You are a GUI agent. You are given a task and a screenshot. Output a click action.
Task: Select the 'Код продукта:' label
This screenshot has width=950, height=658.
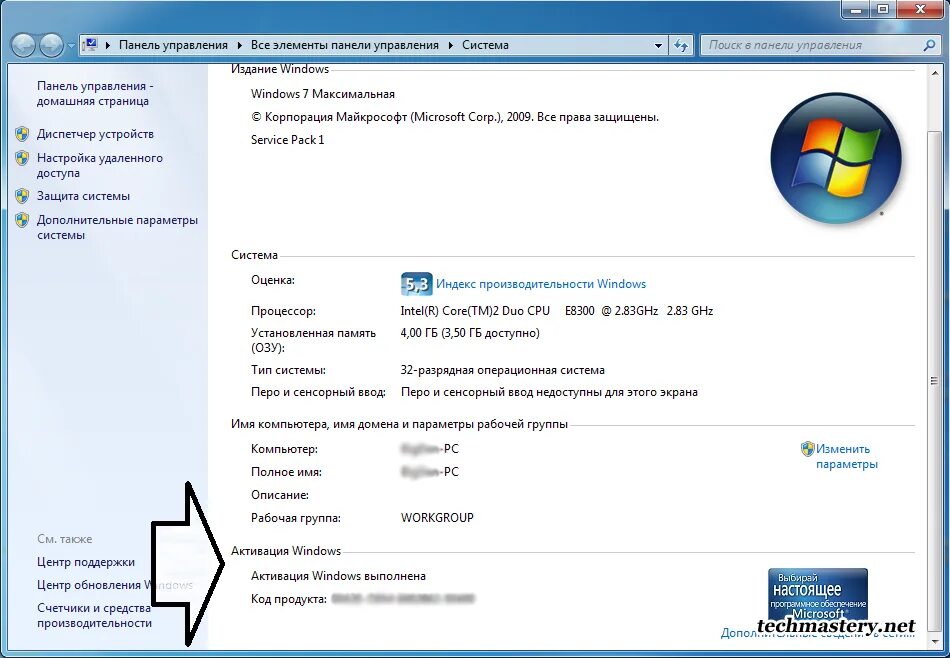click(289, 599)
